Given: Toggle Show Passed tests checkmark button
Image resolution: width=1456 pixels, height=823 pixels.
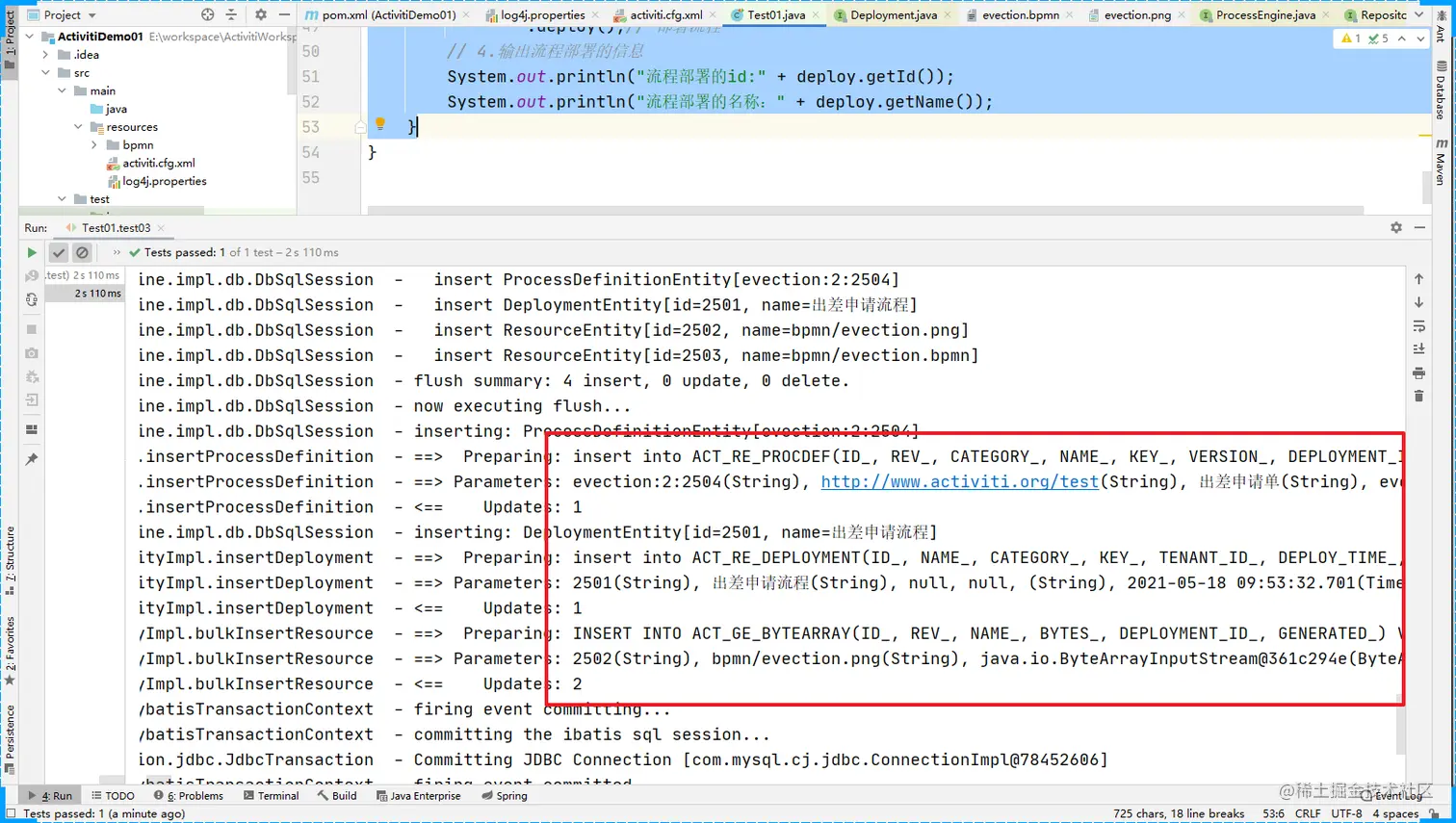Looking at the screenshot, I should point(59,252).
